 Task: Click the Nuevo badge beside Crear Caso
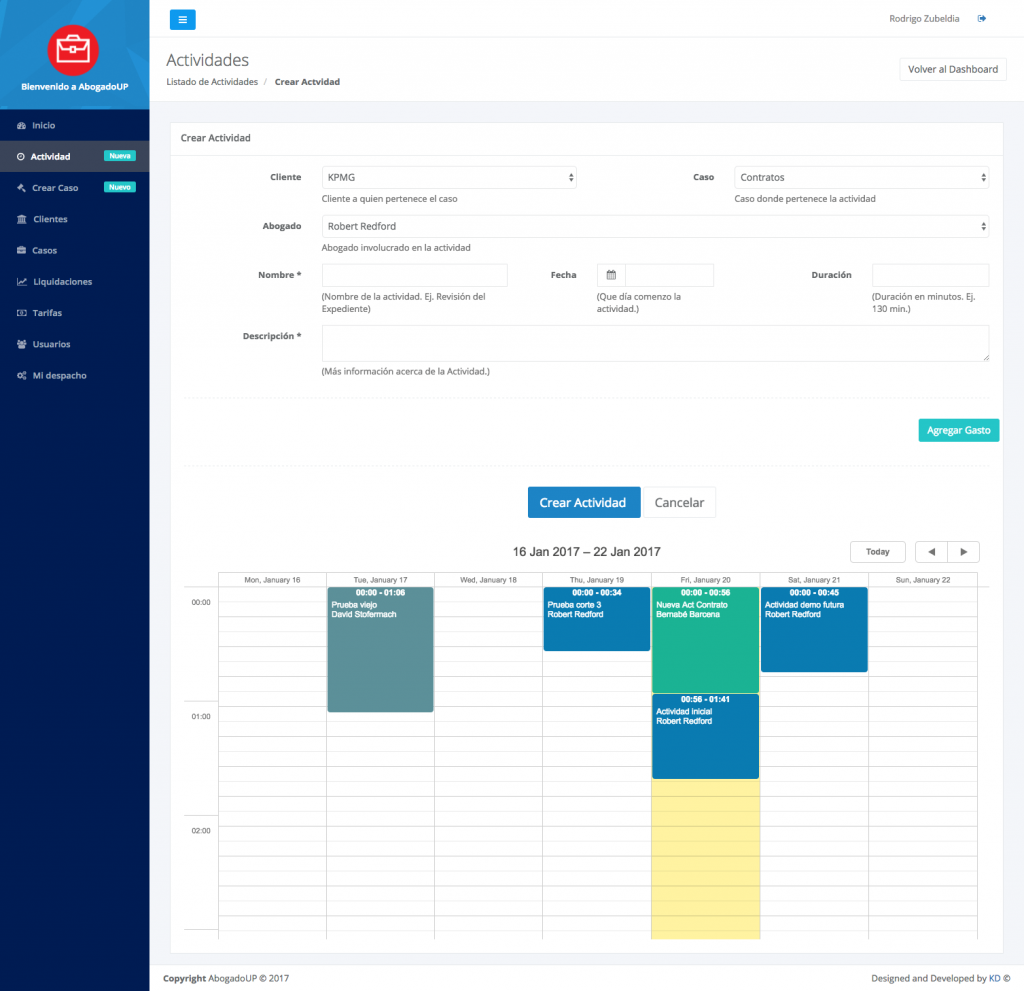[x=120, y=187]
